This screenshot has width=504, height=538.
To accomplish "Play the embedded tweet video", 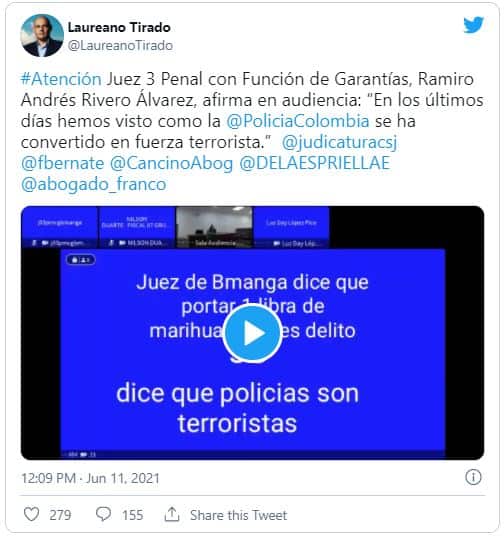I will click(253, 333).
